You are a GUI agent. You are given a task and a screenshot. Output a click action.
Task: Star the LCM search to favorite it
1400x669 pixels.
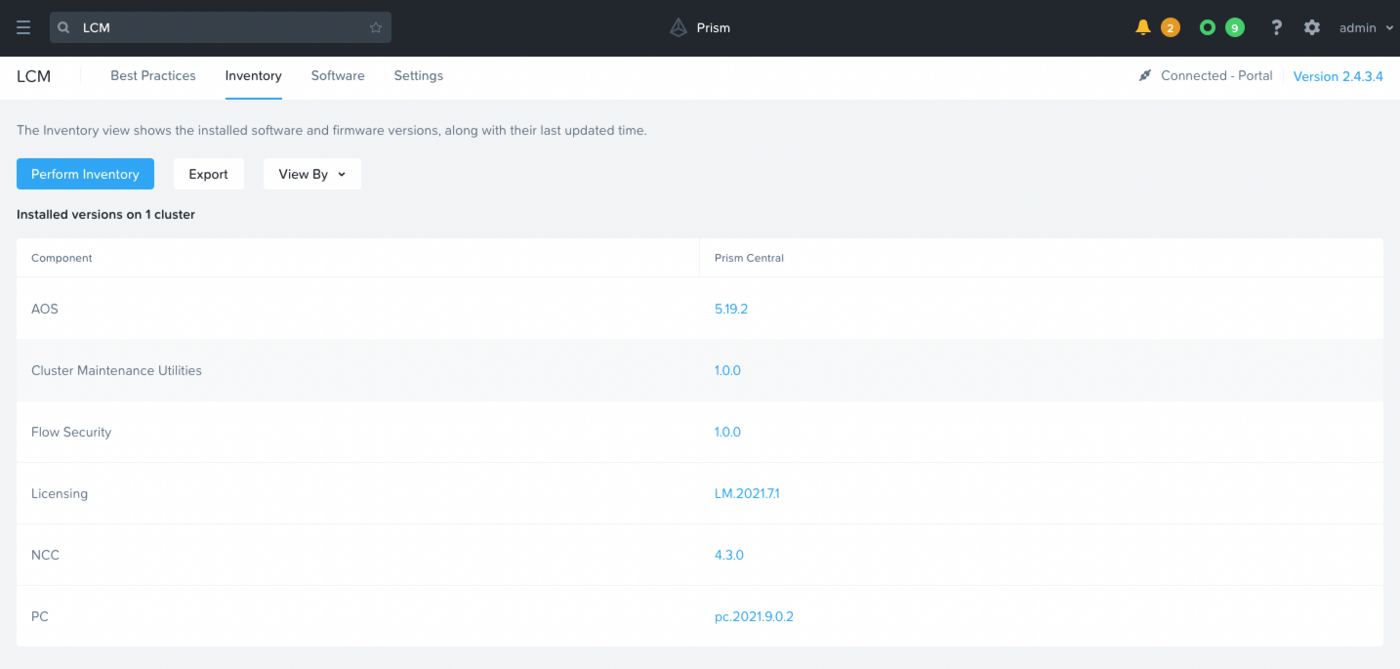[x=375, y=27]
